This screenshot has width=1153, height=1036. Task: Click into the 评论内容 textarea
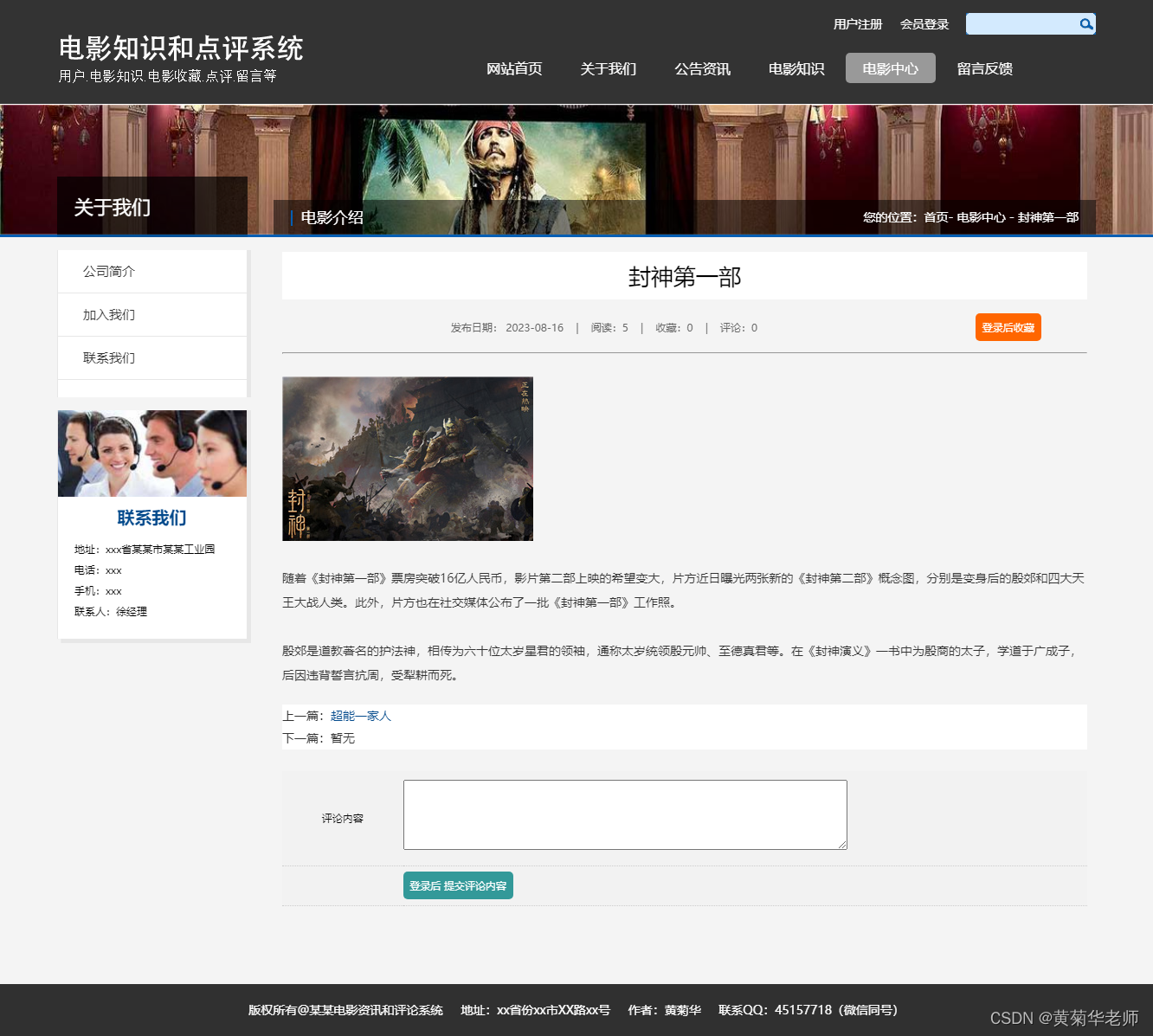click(x=625, y=814)
